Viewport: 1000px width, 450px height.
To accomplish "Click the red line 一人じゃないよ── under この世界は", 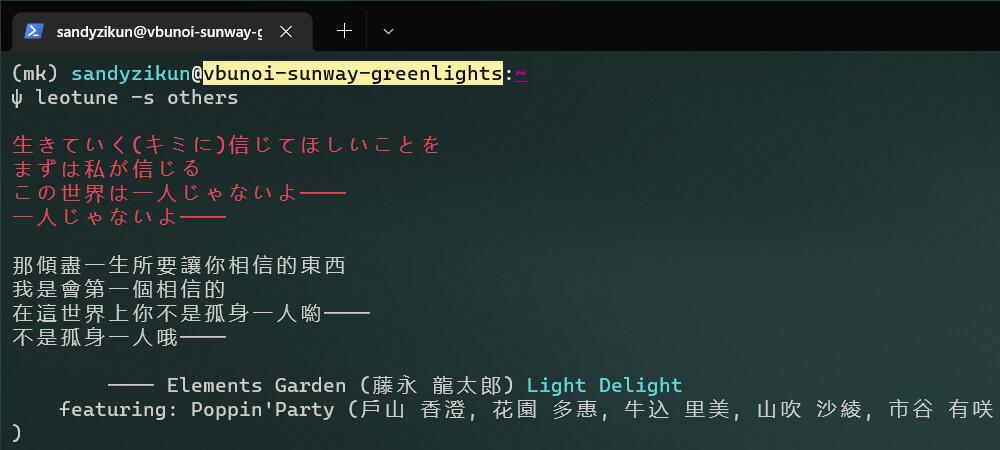I will point(119,217).
